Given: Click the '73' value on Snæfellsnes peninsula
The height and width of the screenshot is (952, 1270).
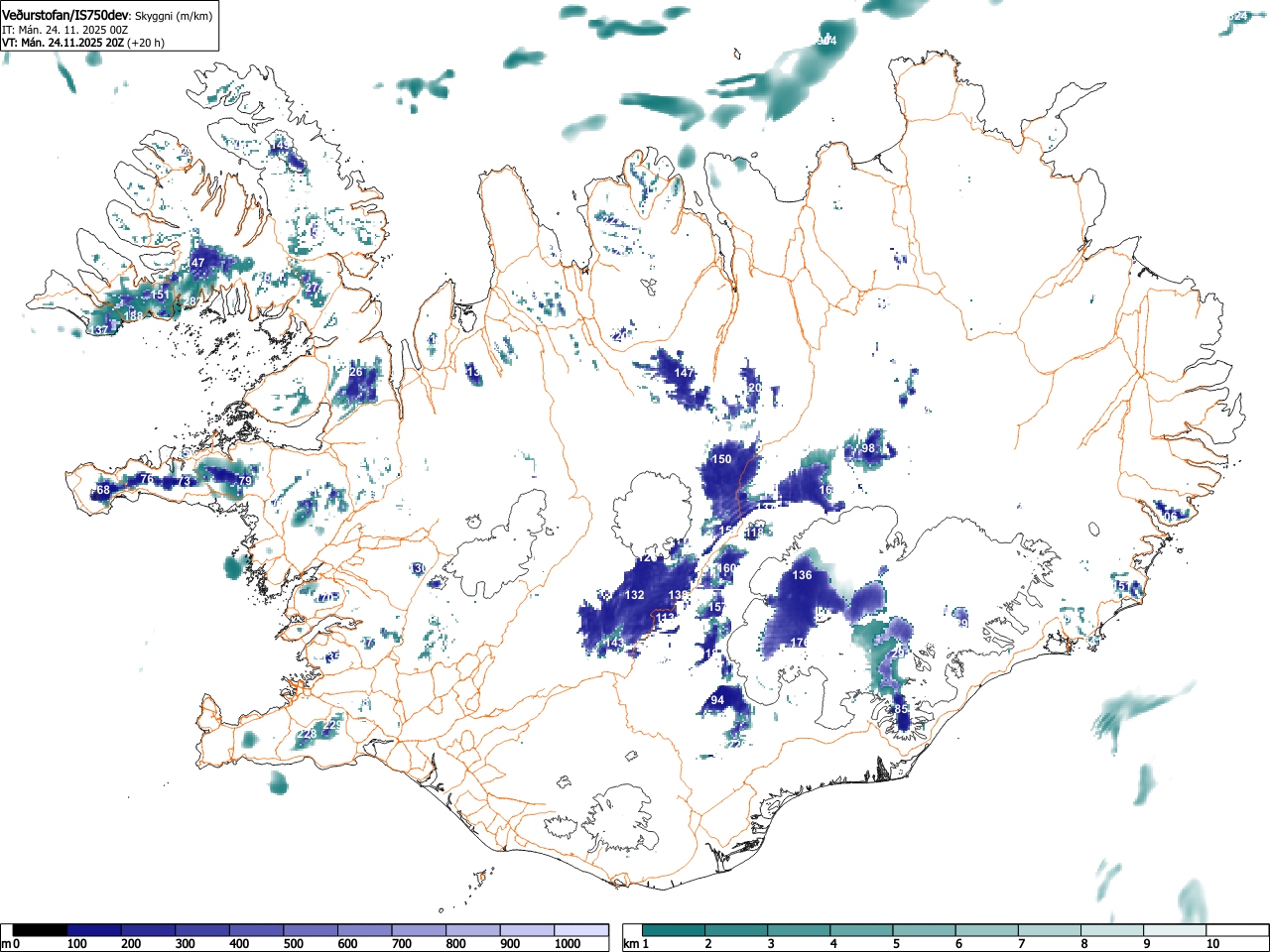Looking at the screenshot, I should tap(184, 481).
